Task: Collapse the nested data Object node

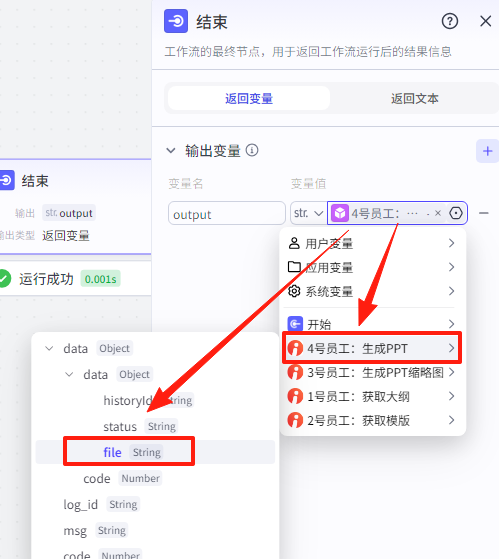Action: coord(69,374)
